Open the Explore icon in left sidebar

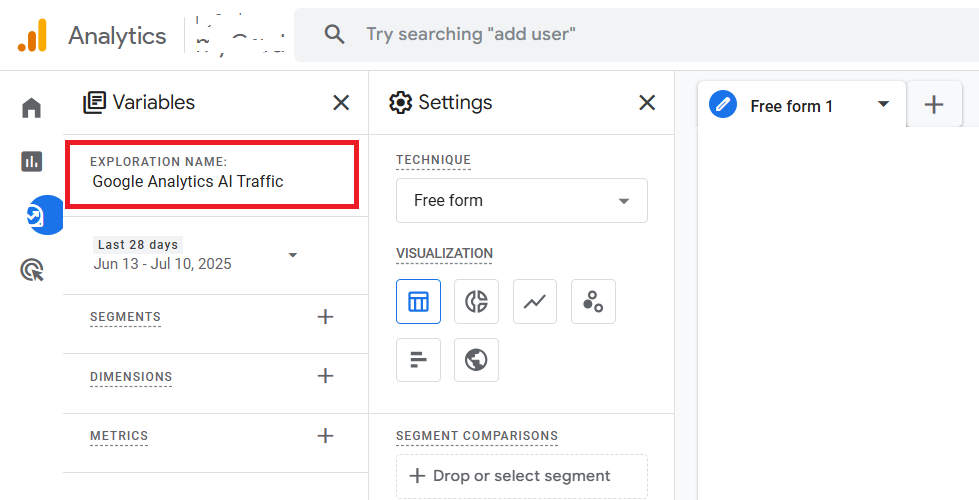click(x=36, y=215)
